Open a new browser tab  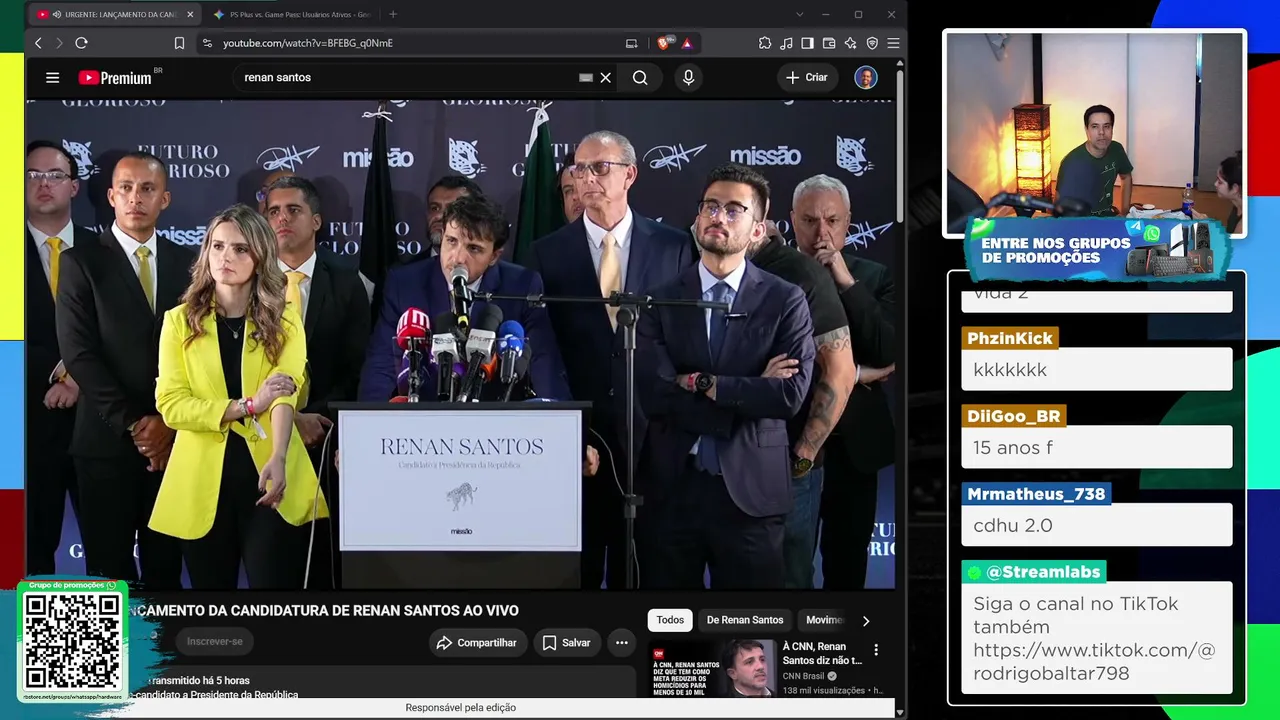point(393,14)
